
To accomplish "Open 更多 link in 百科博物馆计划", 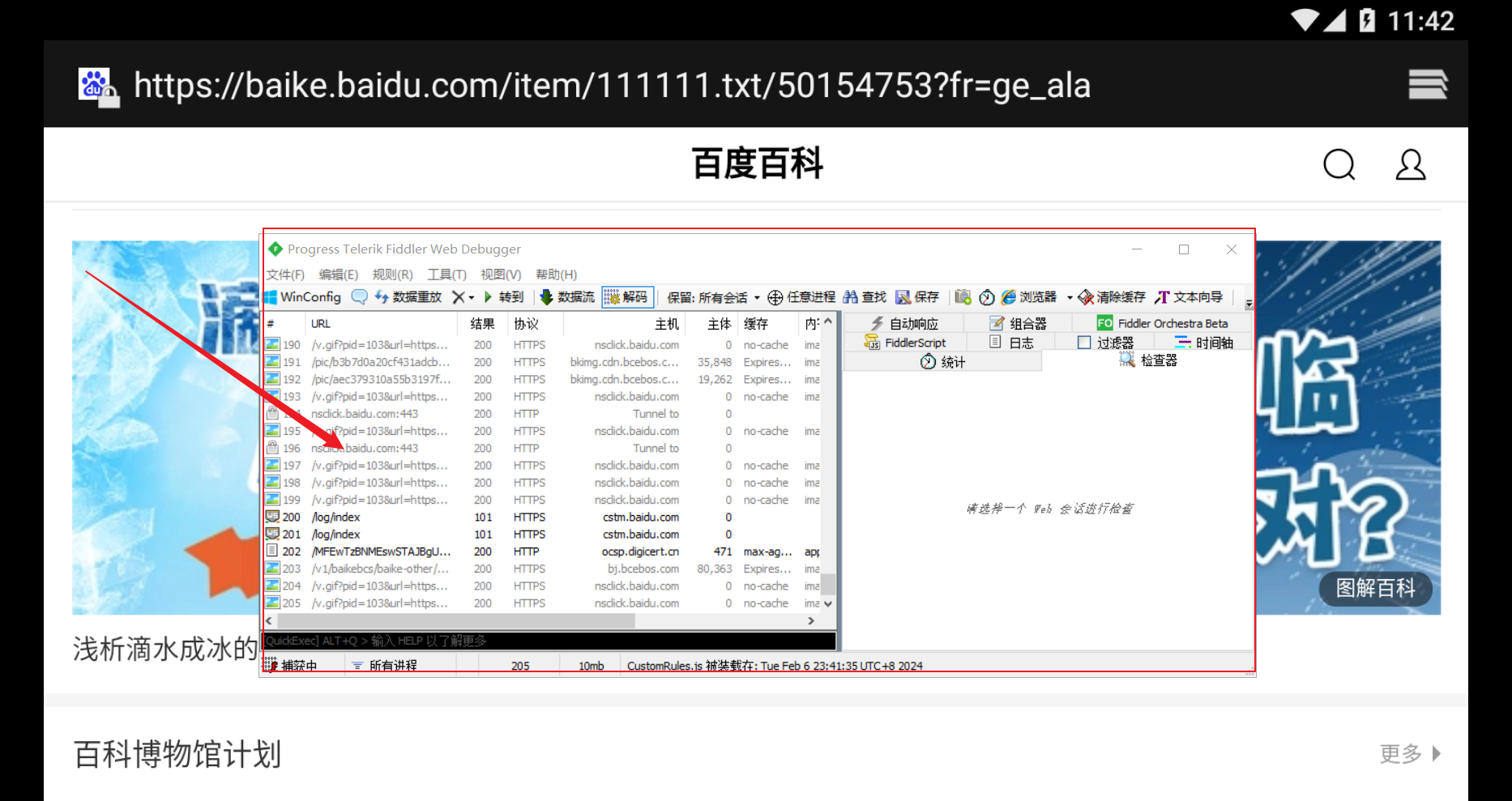I will [1410, 754].
